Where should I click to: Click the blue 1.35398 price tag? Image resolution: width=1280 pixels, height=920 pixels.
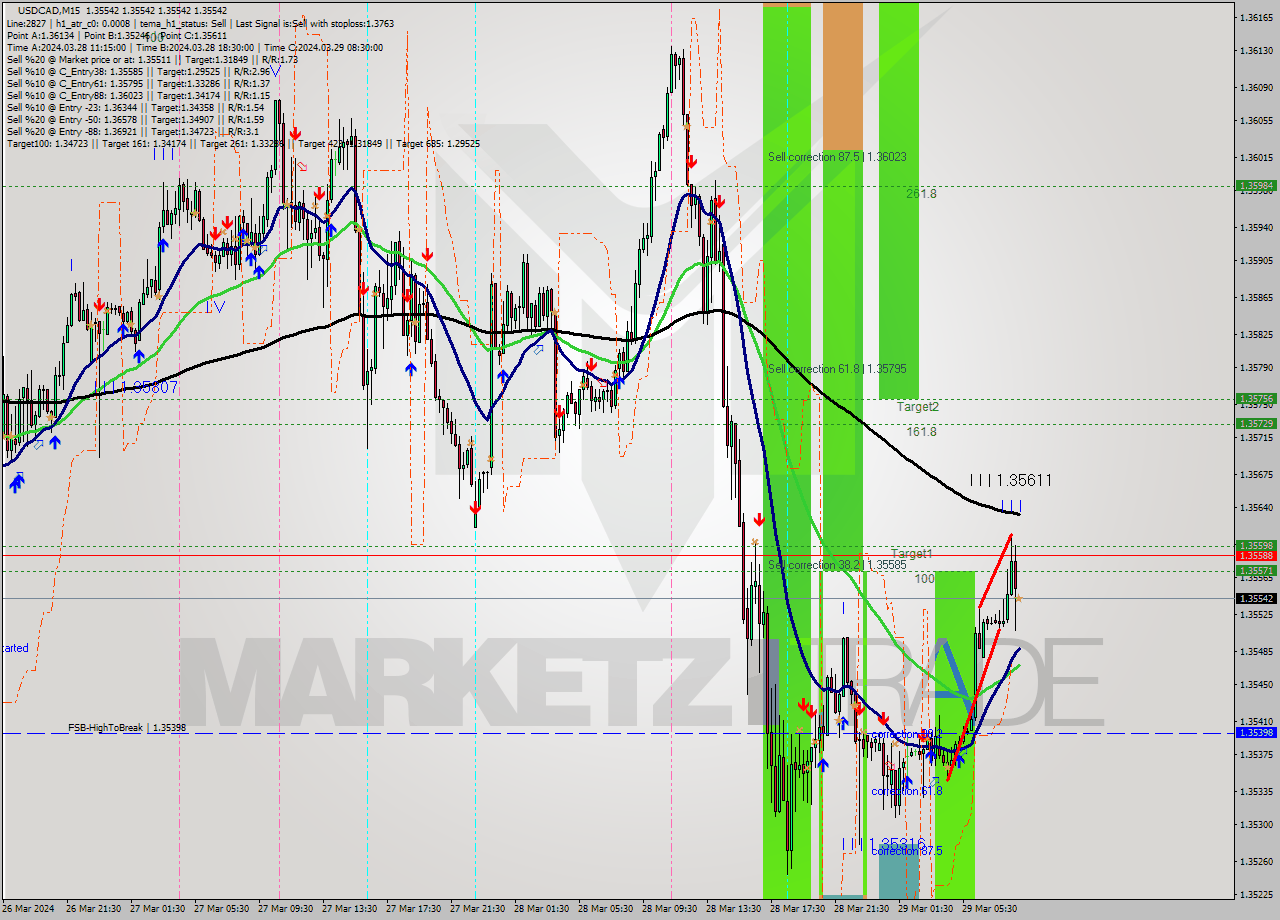1256,733
